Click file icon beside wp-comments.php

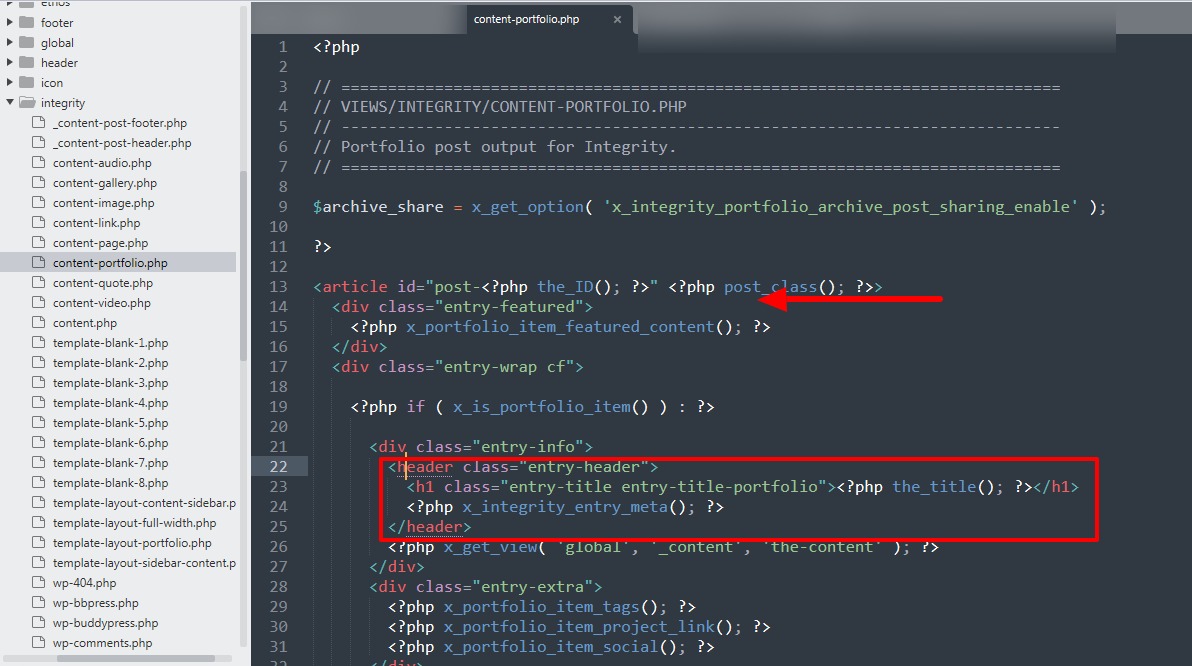pyautogui.click(x=39, y=642)
